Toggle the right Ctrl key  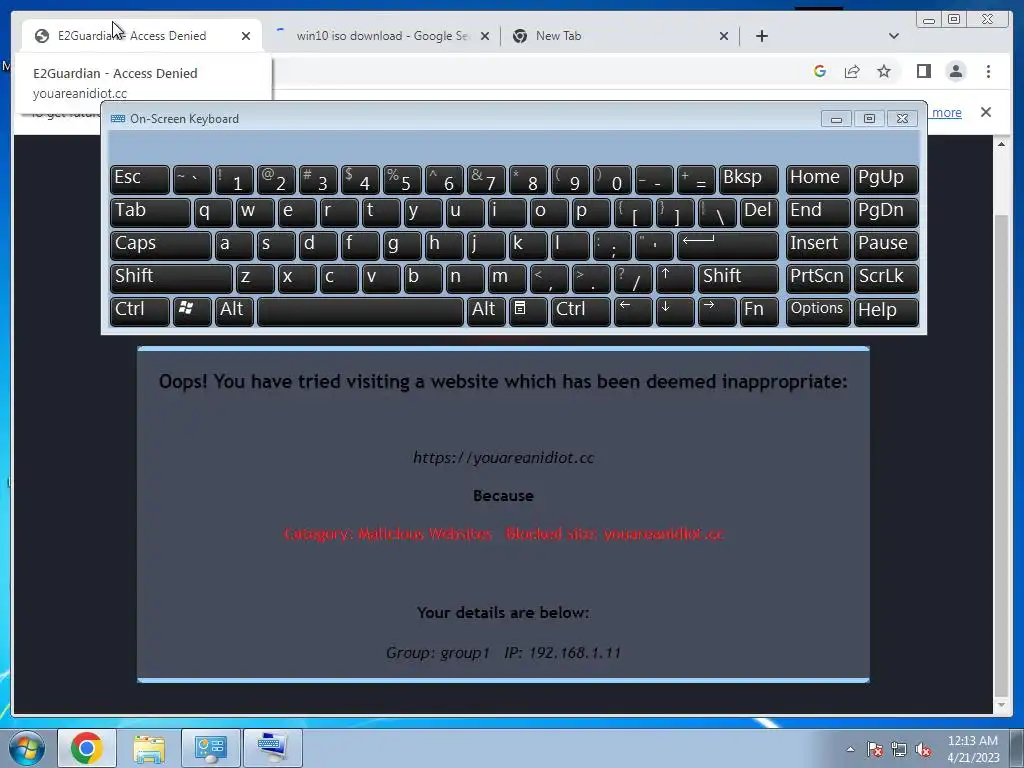point(581,310)
